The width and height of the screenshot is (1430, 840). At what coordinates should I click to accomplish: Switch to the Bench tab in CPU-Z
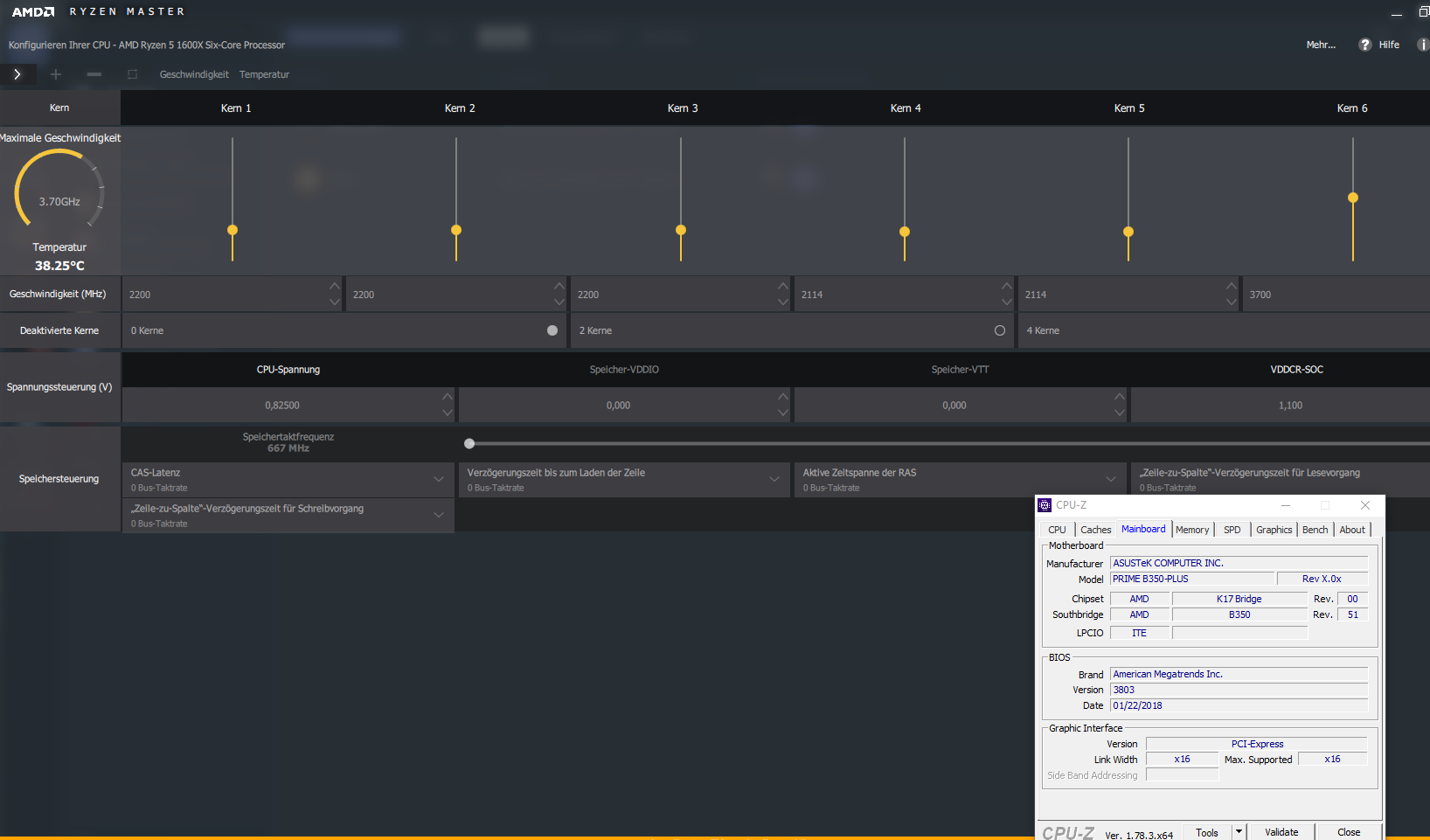point(1315,530)
